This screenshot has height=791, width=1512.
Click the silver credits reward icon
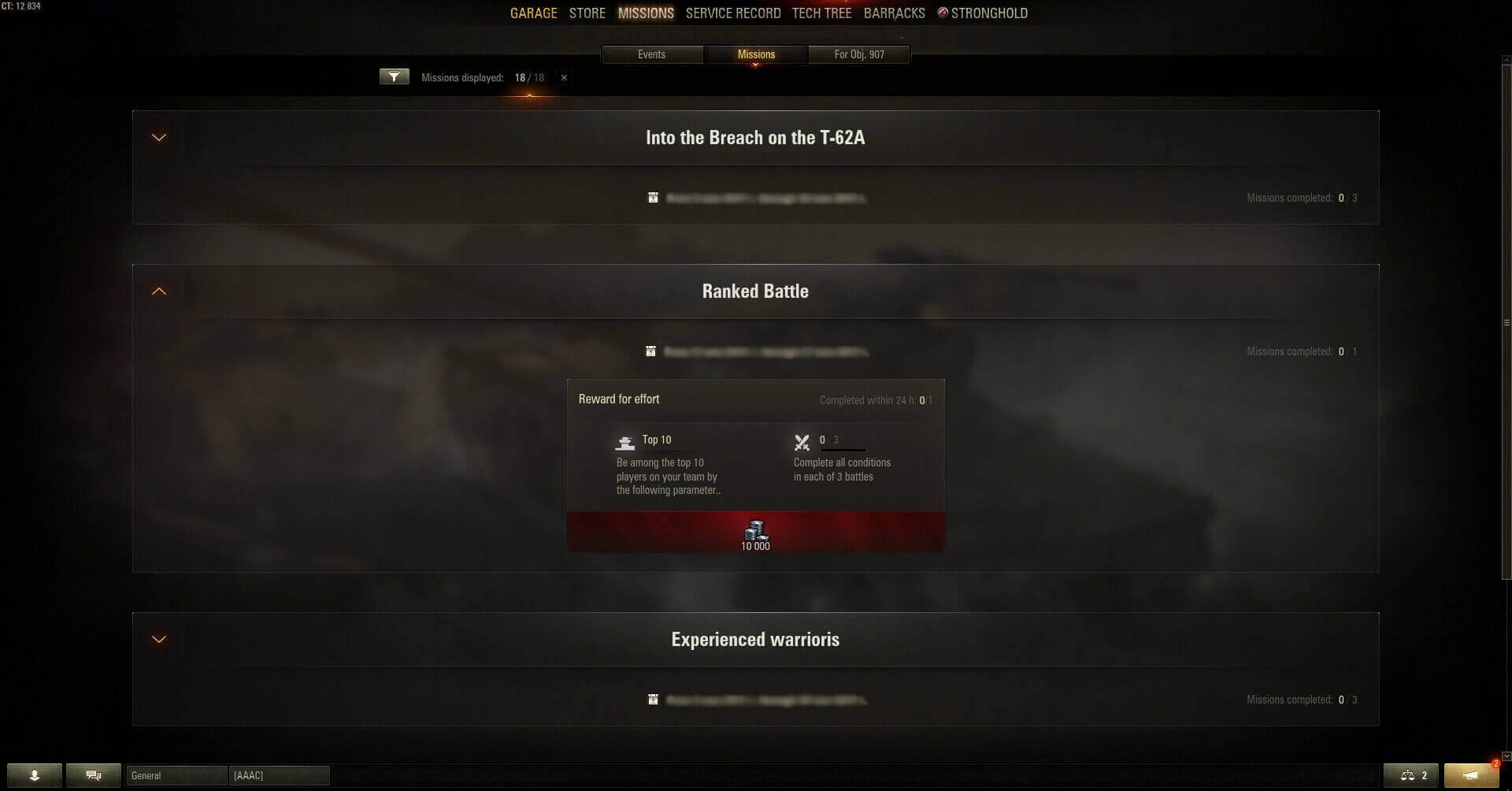click(756, 529)
